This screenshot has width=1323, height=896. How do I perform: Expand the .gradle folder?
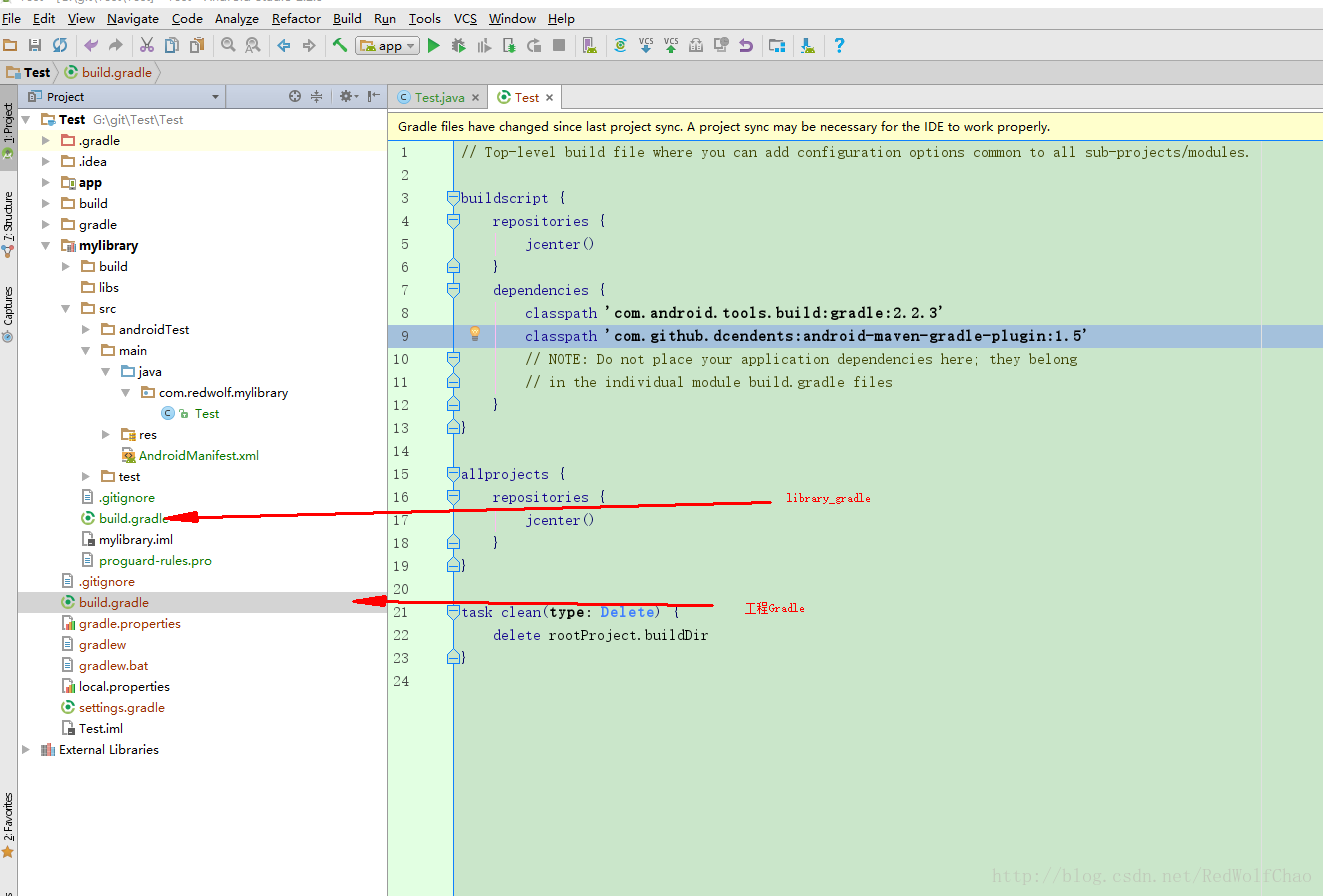tap(45, 140)
